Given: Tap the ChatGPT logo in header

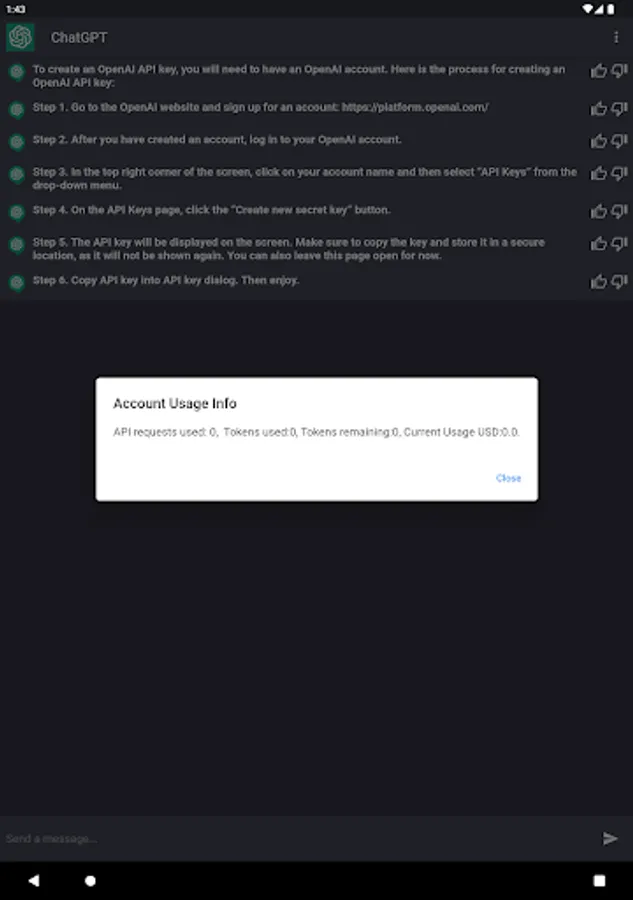Looking at the screenshot, I should coord(20,37).
